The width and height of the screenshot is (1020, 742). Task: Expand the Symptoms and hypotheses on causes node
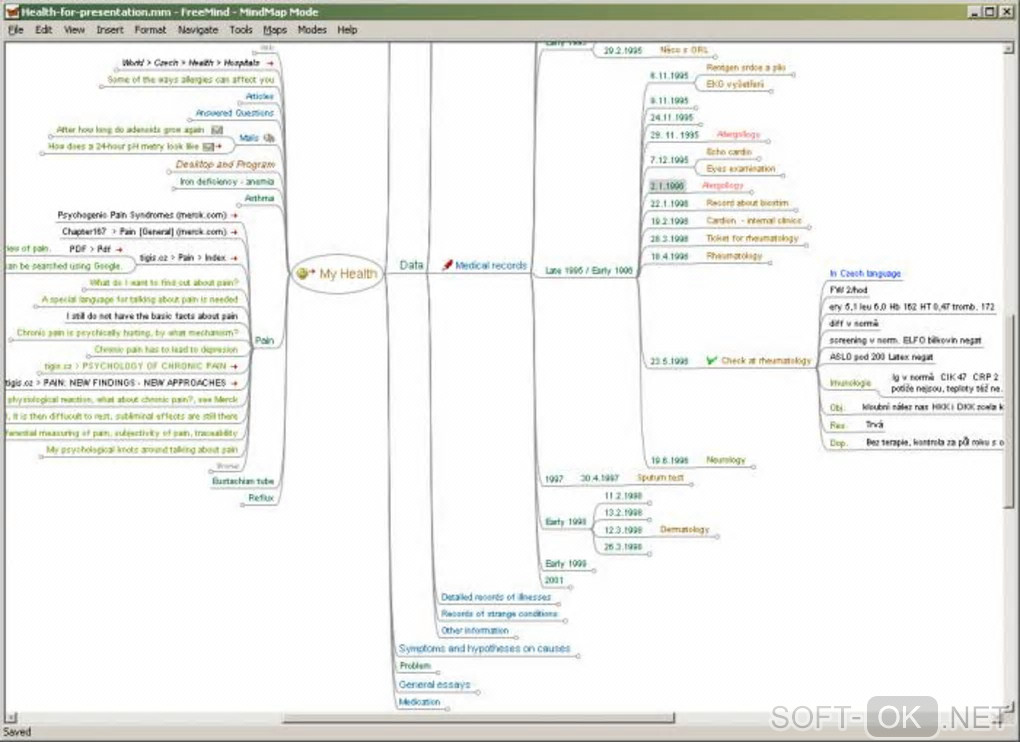coord(578,656)
